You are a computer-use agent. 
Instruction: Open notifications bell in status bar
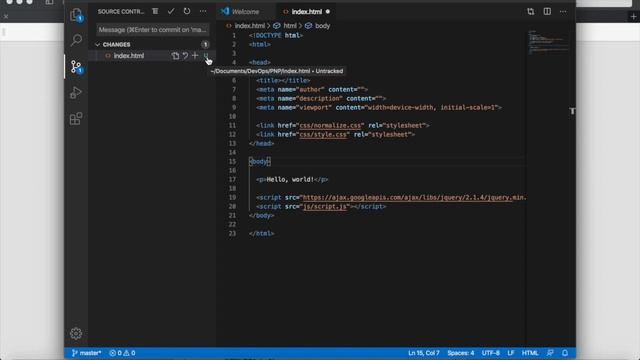tap(565, 353)
